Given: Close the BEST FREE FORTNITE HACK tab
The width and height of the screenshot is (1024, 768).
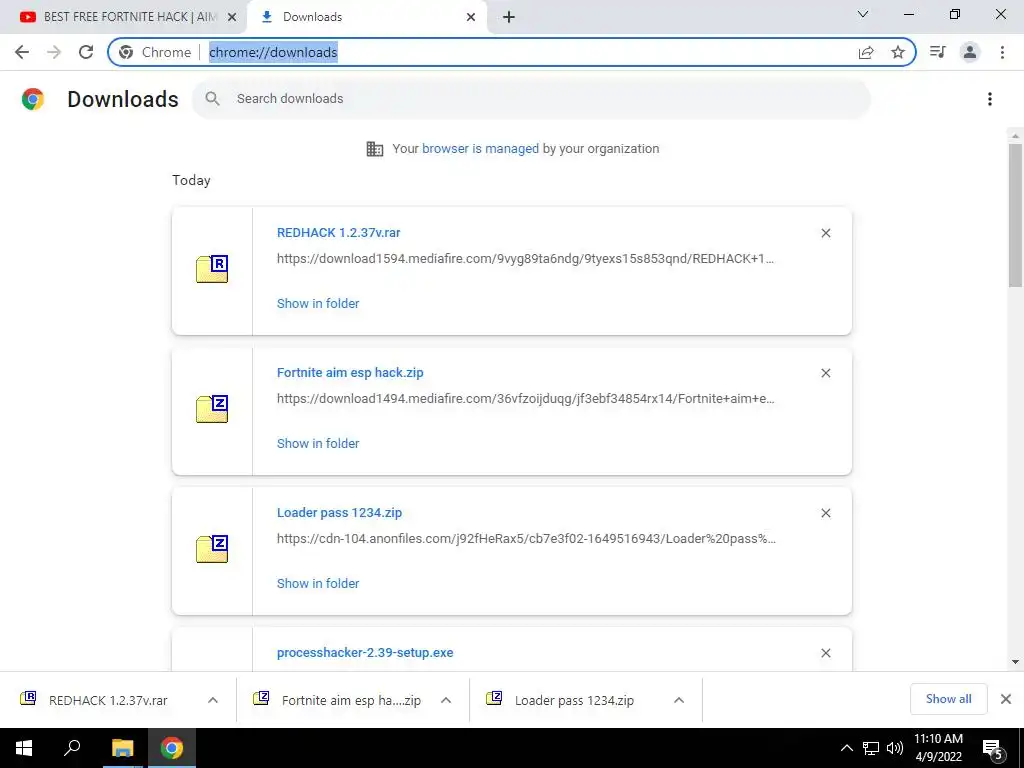Looking at the screenshot, I should (x=231, y=17).
